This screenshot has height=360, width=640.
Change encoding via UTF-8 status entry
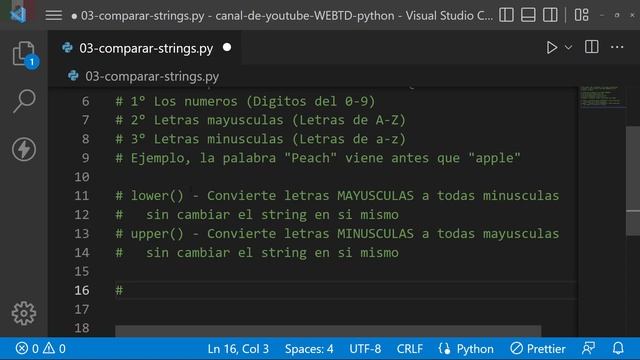pos(365,349)
